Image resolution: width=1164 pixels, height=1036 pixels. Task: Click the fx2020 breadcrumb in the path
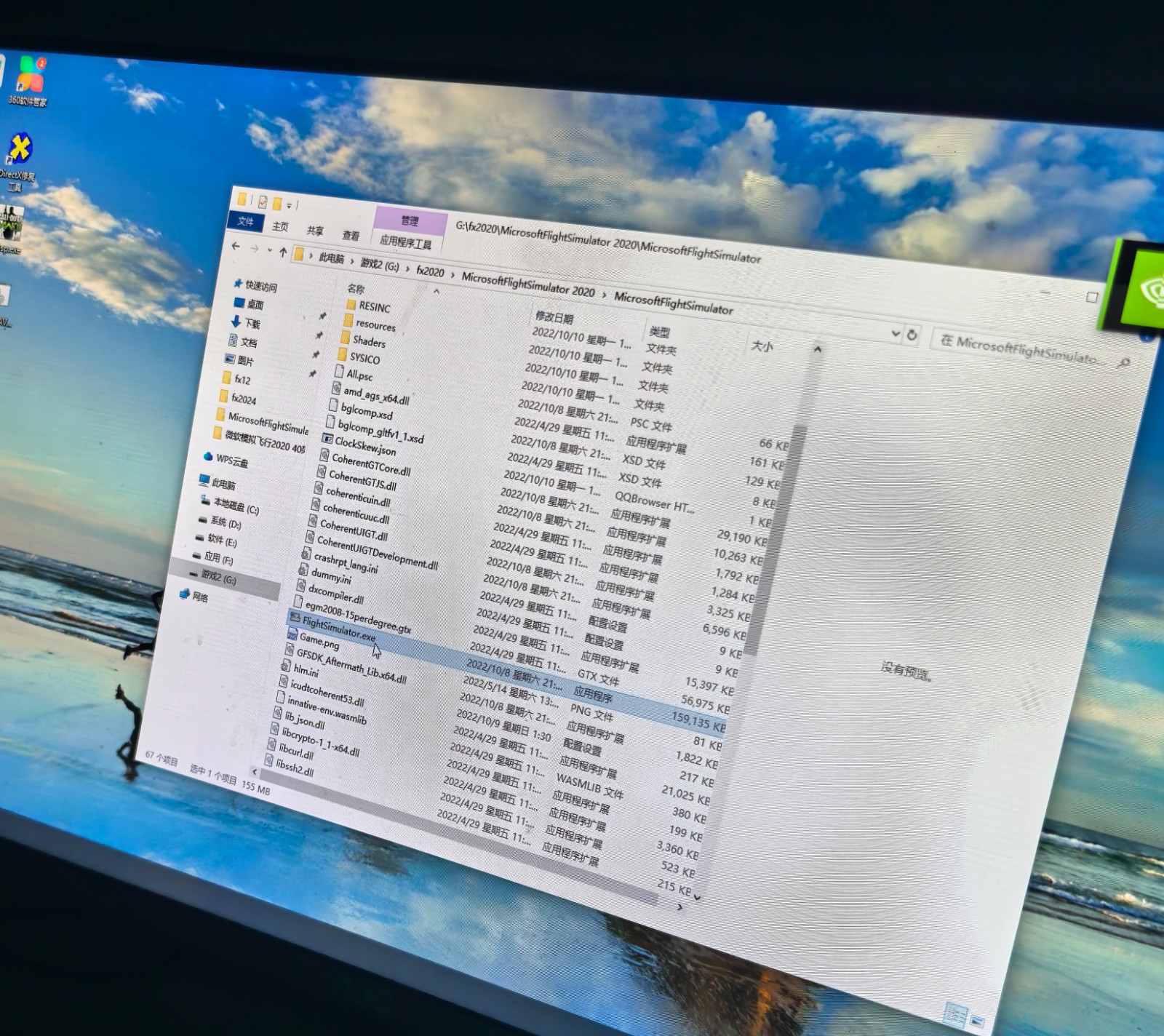tap(430, 271)
